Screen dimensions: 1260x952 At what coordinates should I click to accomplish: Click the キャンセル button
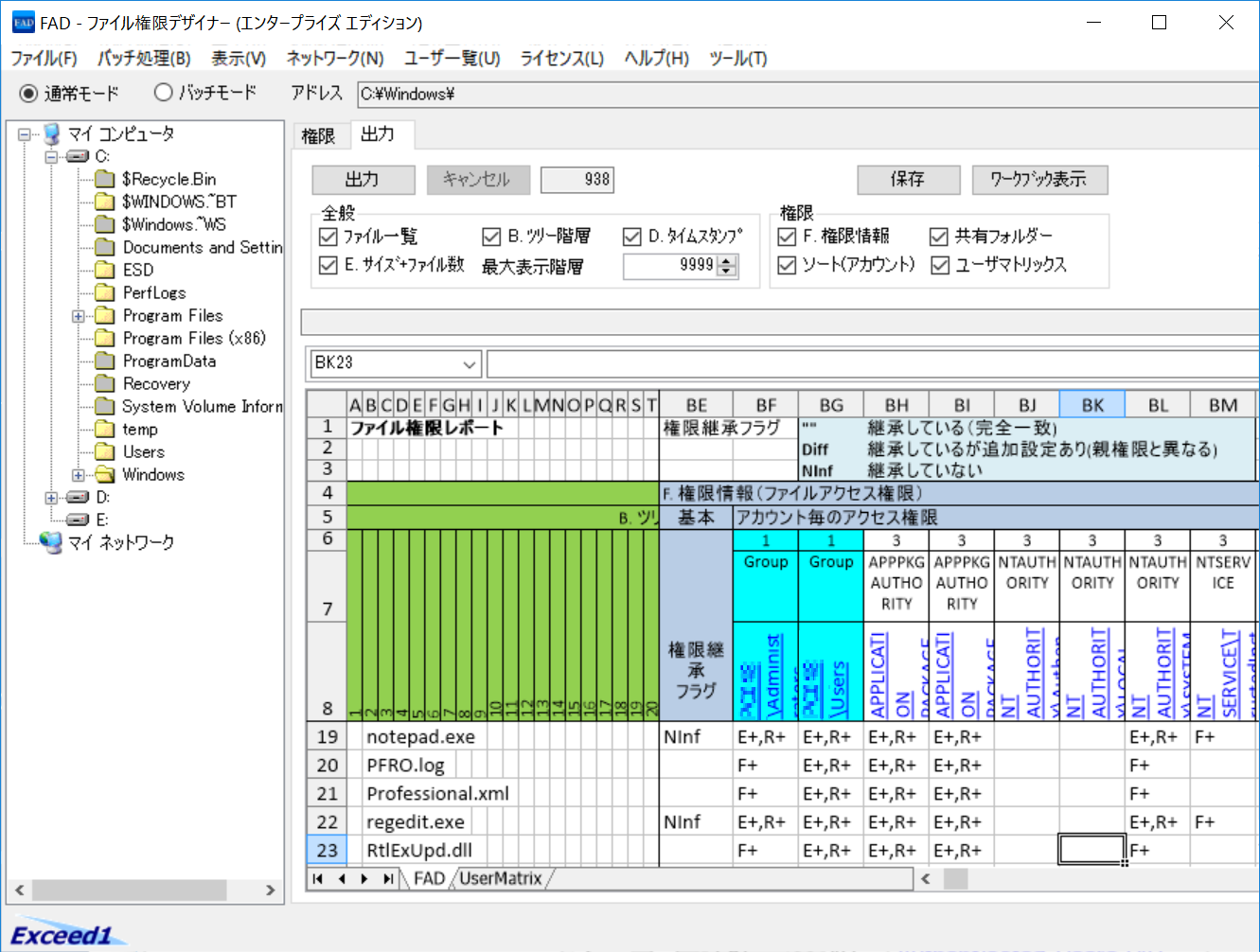[x=478, y=180]
